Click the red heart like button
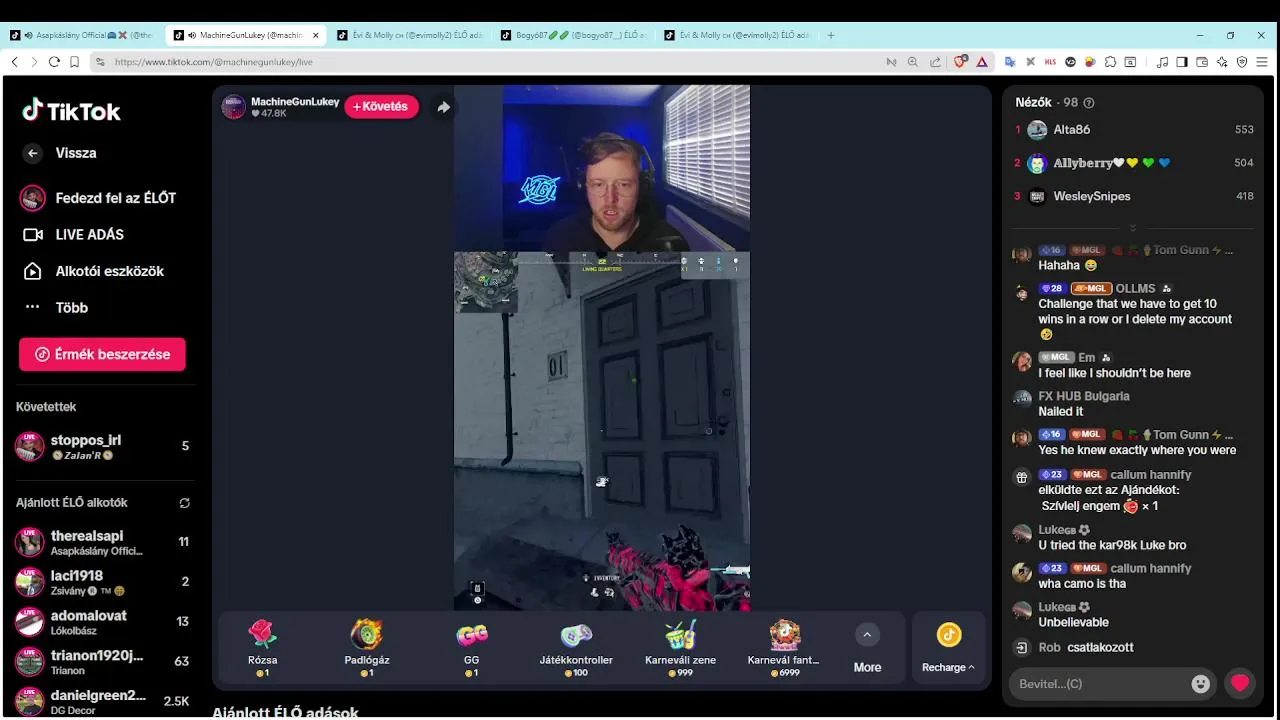 coord(1240,683)
